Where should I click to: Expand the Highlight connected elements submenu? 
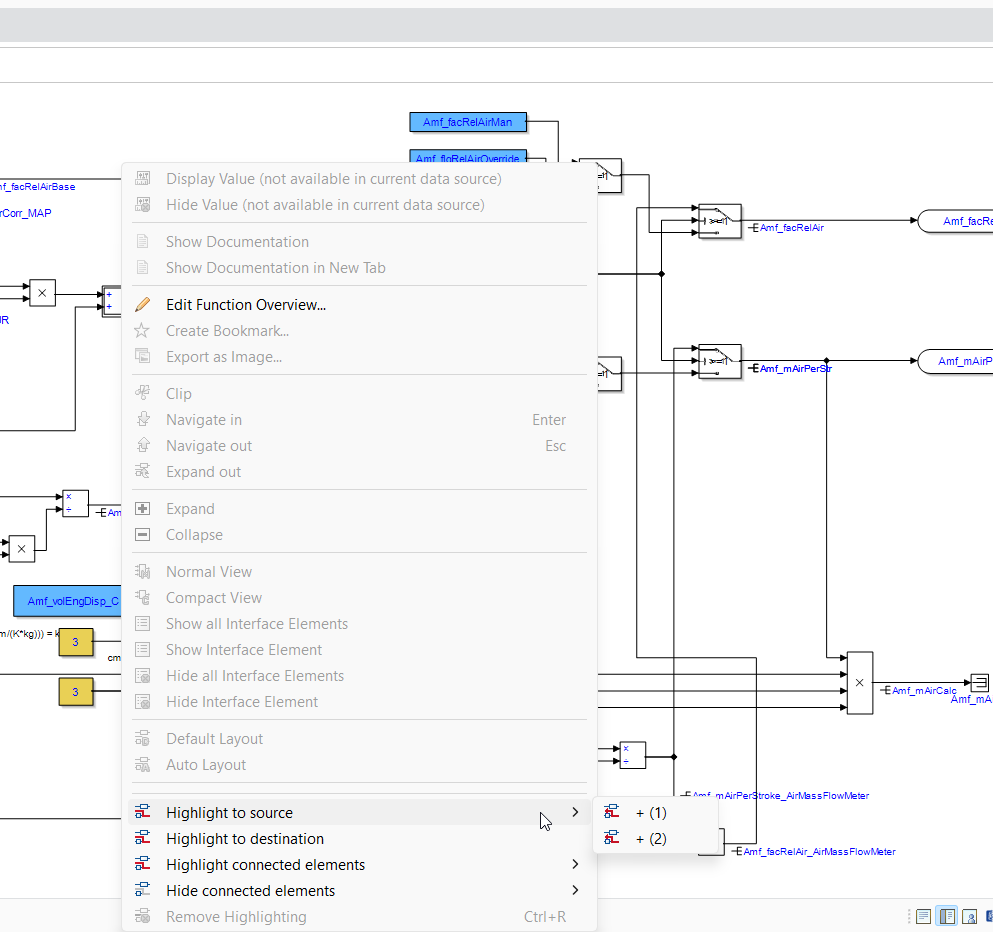point(576,864)
